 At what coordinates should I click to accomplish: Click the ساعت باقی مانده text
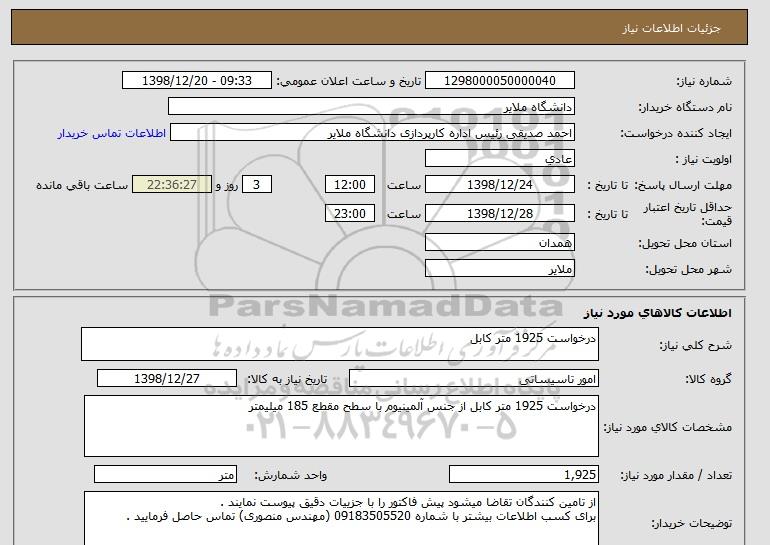82,185
